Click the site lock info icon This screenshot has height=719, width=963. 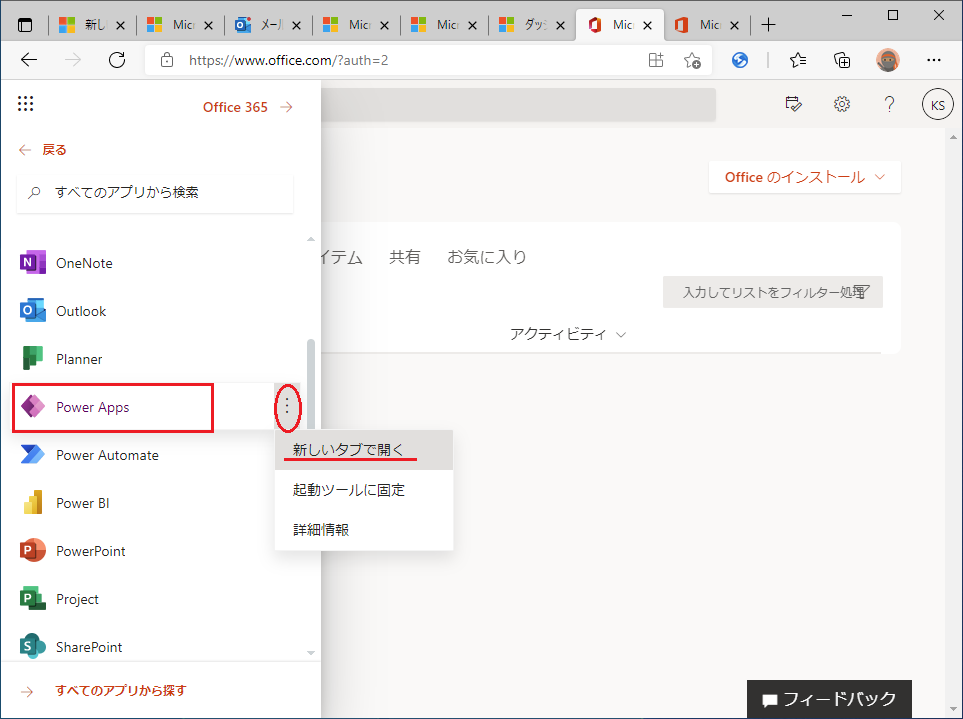(166, 60)
